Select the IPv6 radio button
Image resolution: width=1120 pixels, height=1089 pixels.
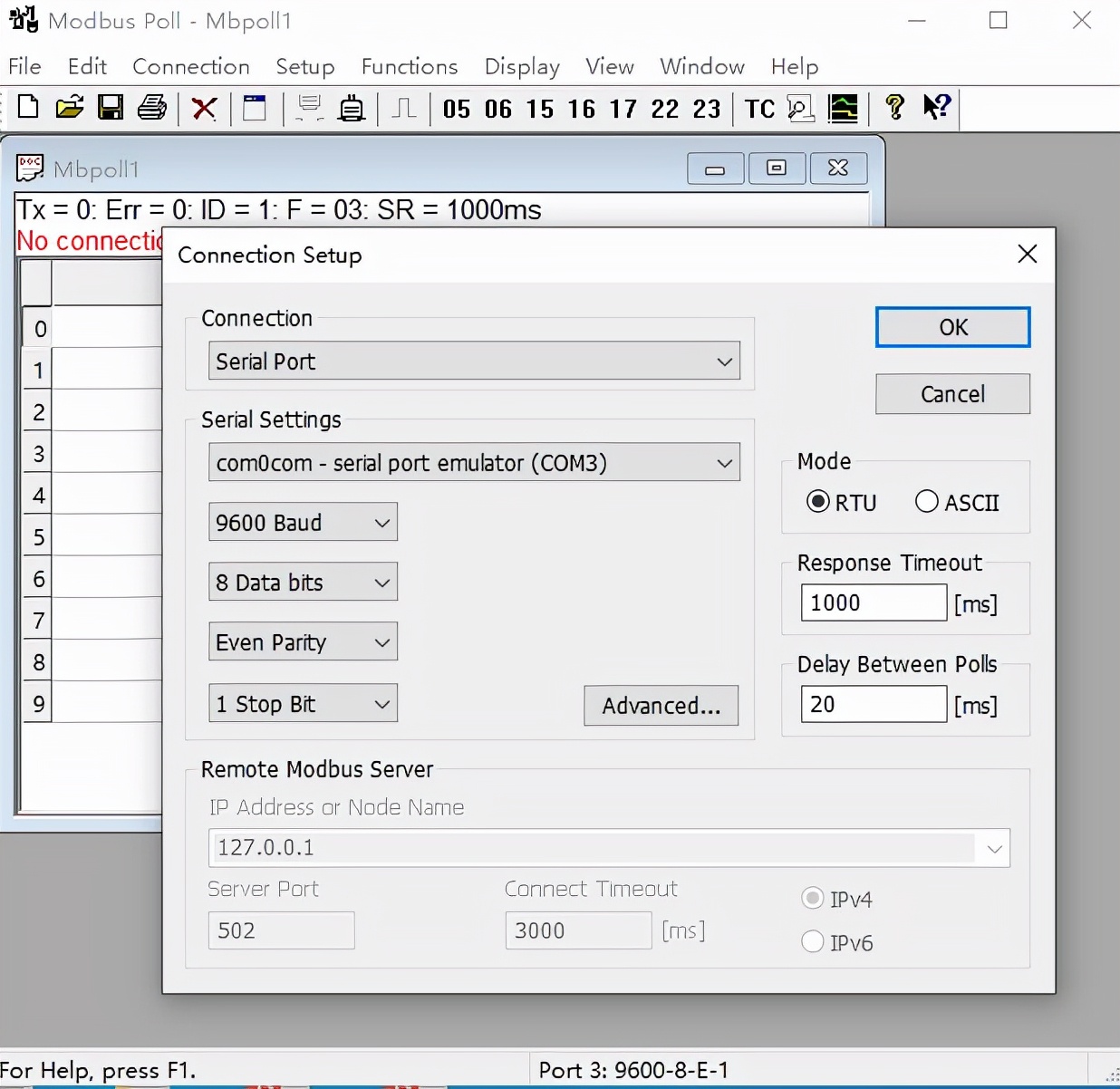pyautogui.click(x=813, y=942)
